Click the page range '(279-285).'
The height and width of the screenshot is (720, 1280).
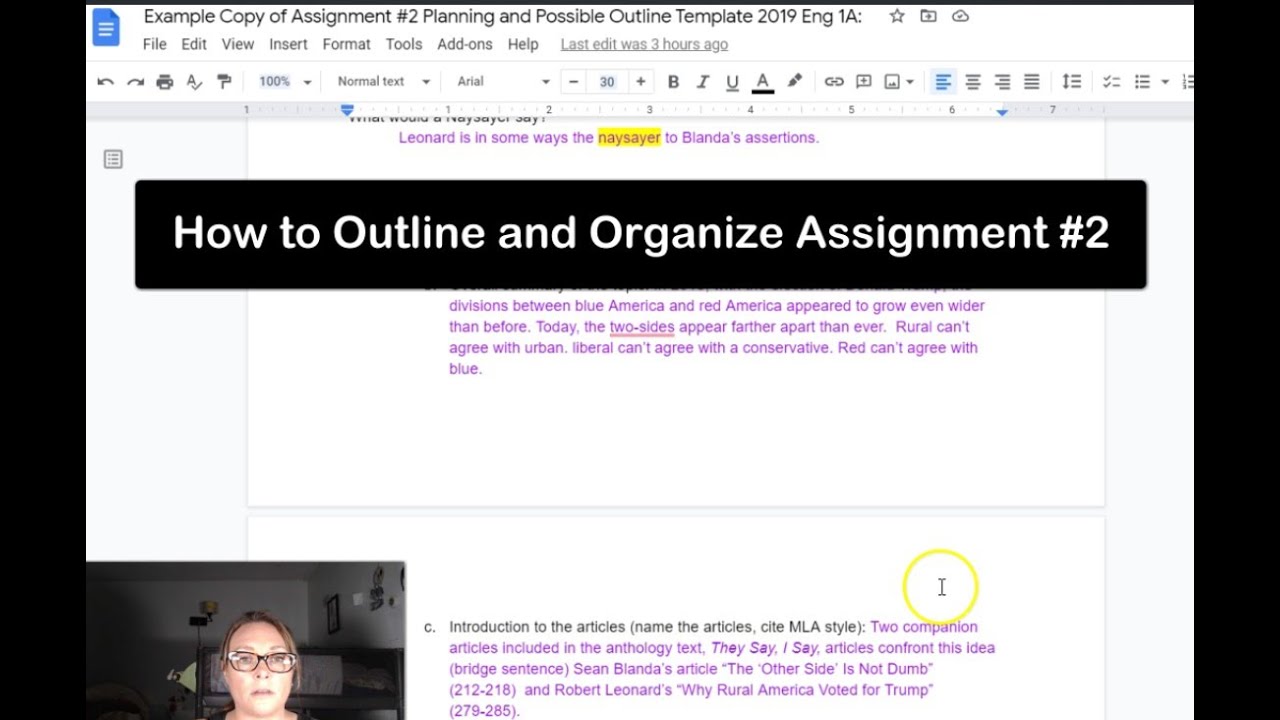(x=484, y=711)
